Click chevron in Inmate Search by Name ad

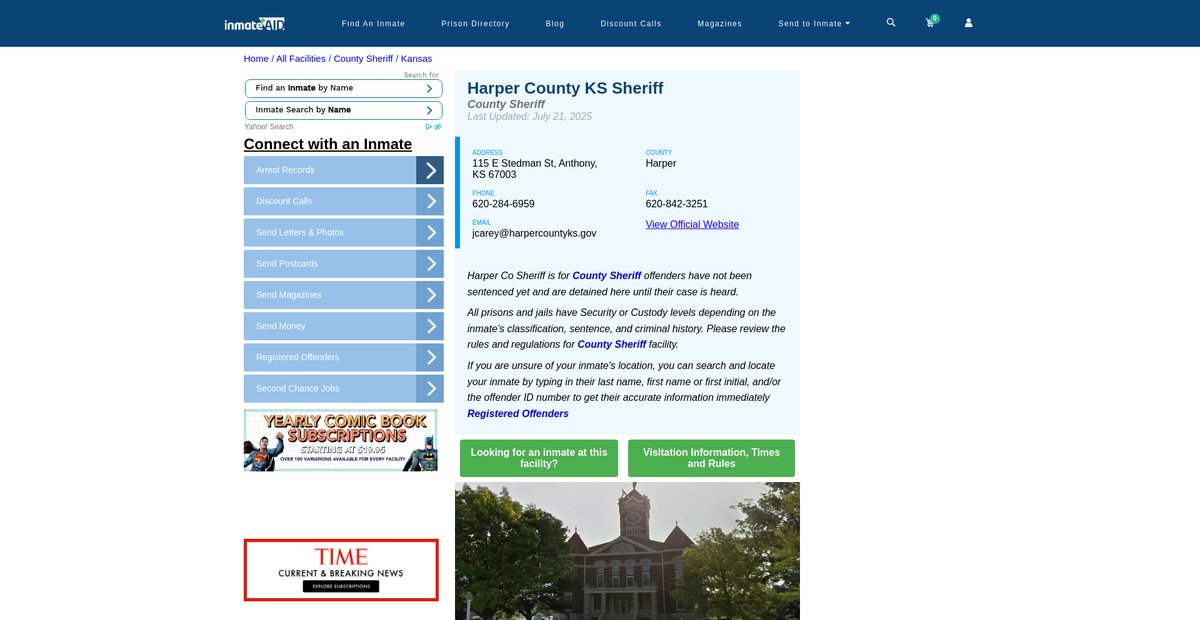click(x=429, y=110)
